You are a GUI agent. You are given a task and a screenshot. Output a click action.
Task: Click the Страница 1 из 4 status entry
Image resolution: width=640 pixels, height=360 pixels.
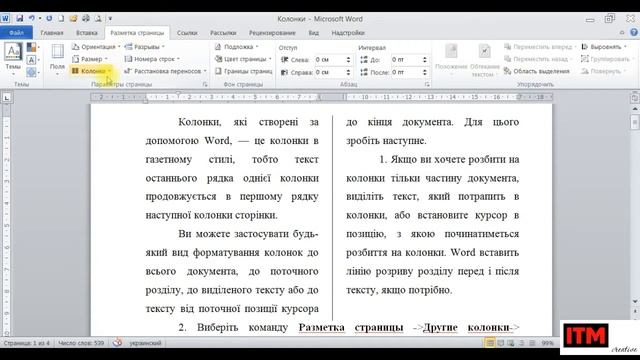tap(27, 343)
